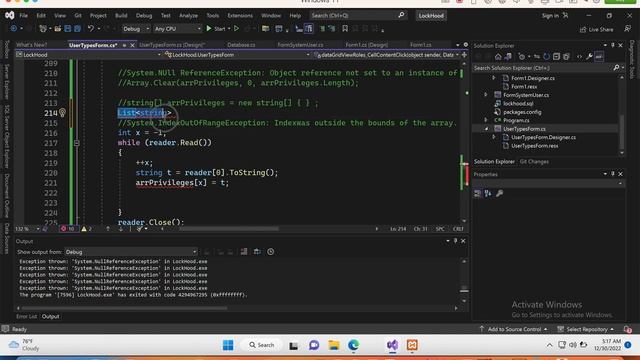
Task: Click the Start debugging button
Action: point(216,29)
